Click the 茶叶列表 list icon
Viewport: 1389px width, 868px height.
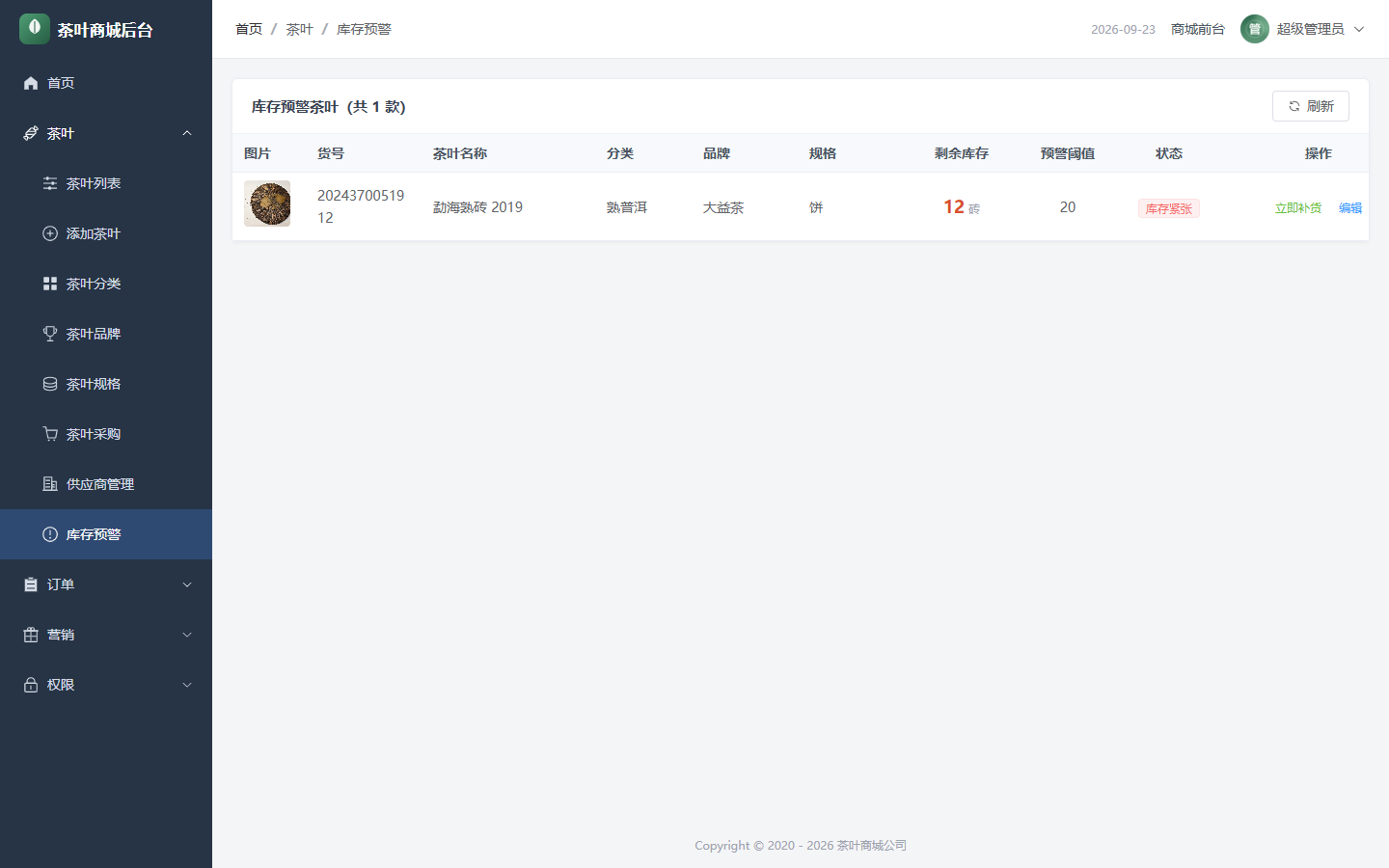coord(50,183)
